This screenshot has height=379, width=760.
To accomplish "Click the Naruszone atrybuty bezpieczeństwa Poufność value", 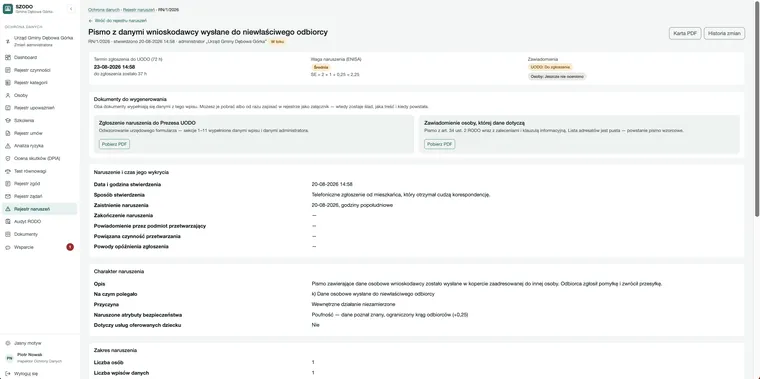I will [390, 315].
